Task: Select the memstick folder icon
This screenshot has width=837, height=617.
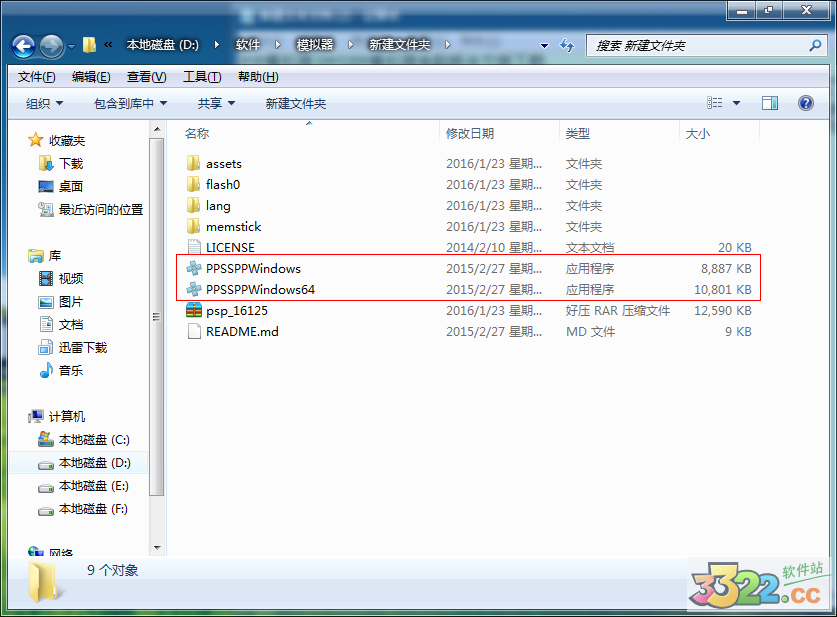Action: click(x=193, y=226)
